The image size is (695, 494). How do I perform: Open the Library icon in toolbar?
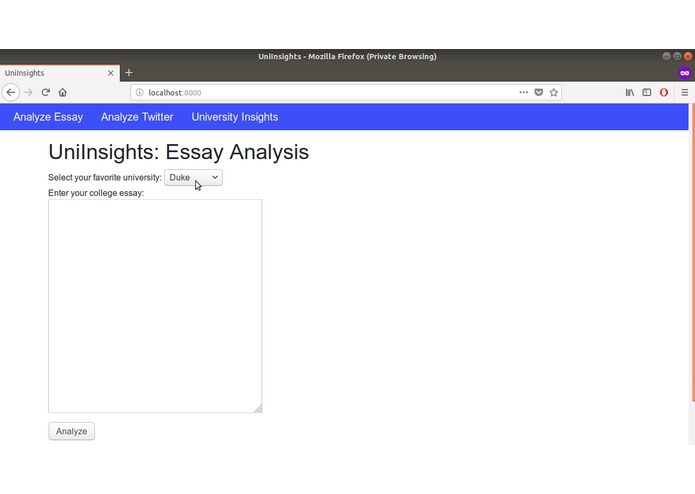630,93
